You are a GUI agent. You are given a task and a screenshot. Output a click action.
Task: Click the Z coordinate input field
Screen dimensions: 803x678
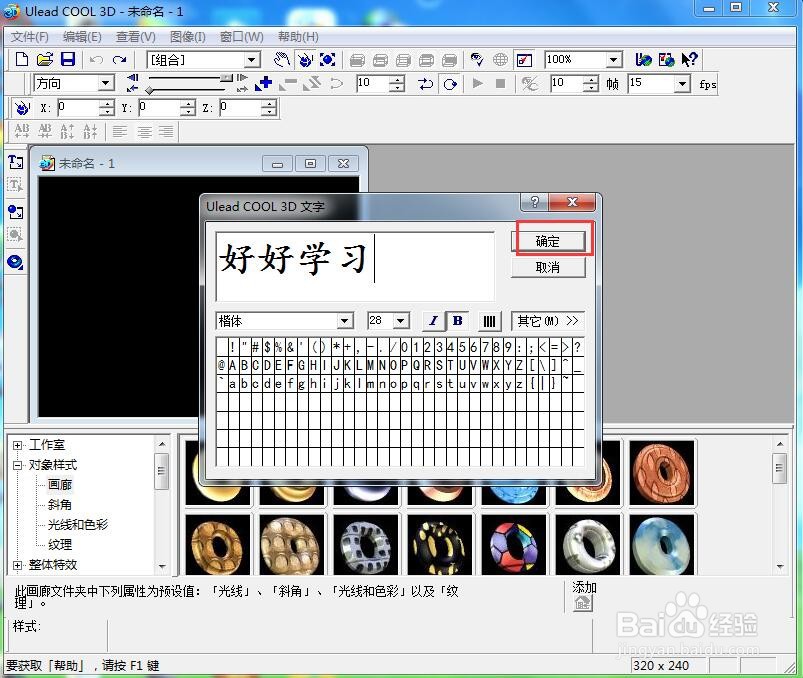(240, 108)
